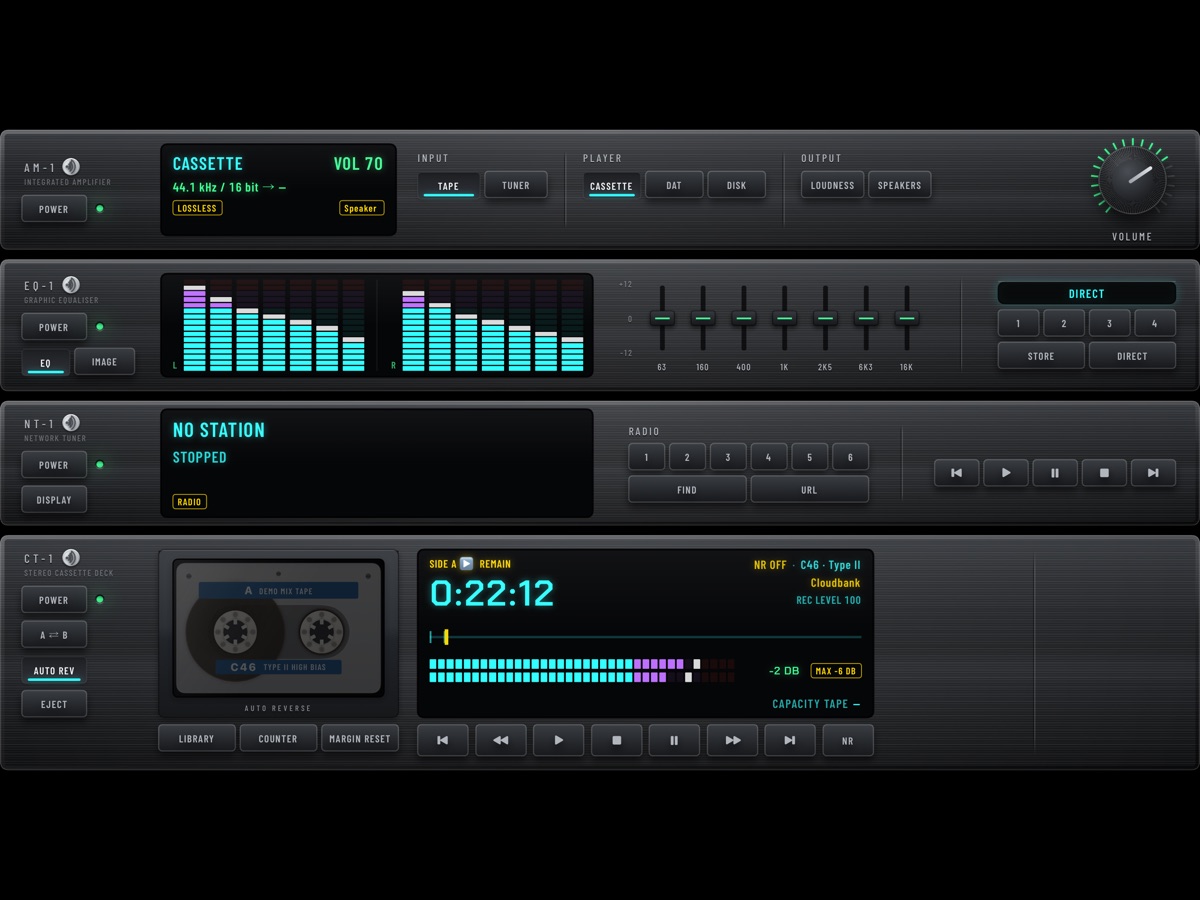Click the RADIO badge on tuner display
The width and height of the screenshot is (1200, 900).
190,502
